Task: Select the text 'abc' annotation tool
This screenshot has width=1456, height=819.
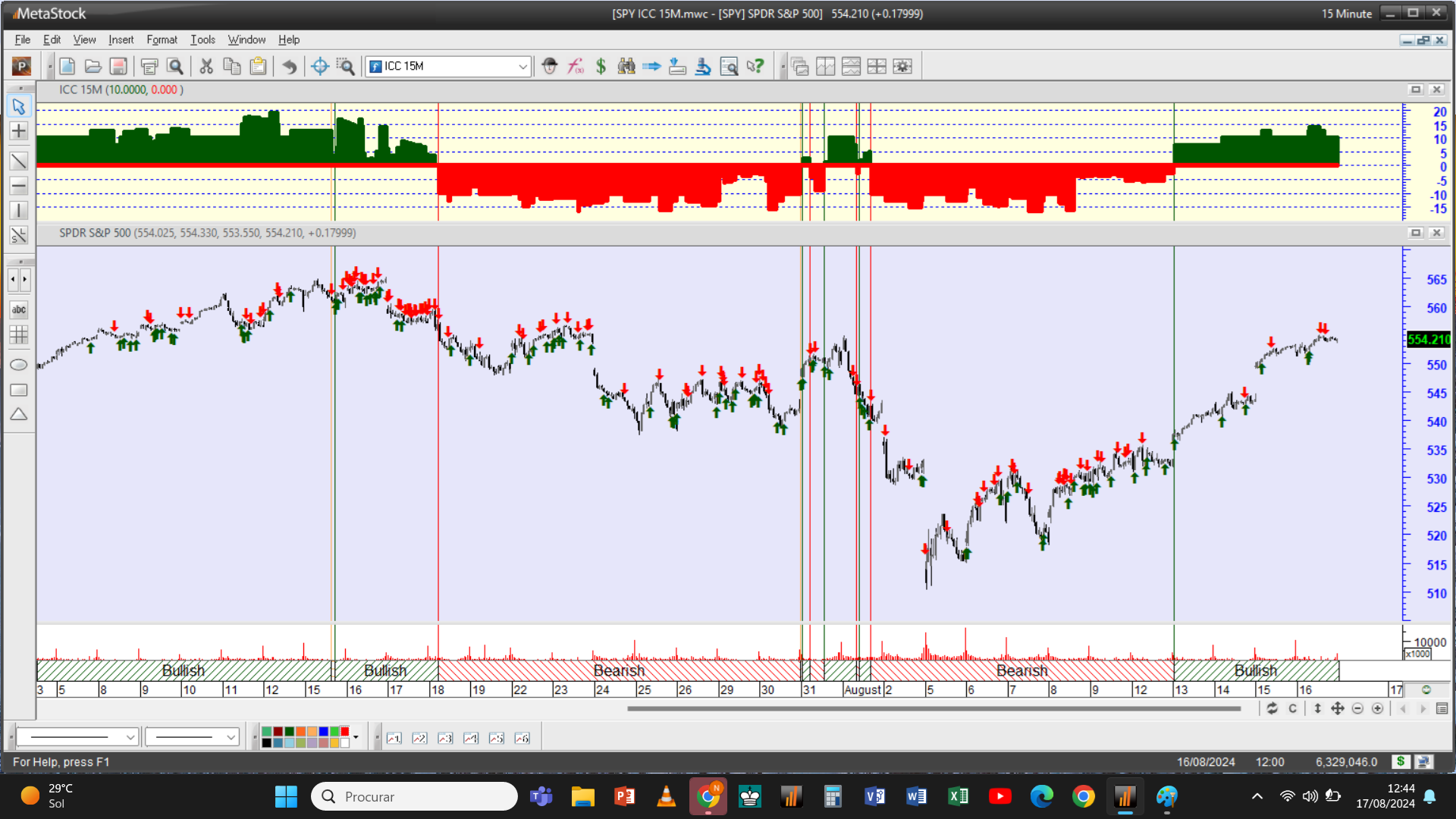Action: [x=19, y=309]
